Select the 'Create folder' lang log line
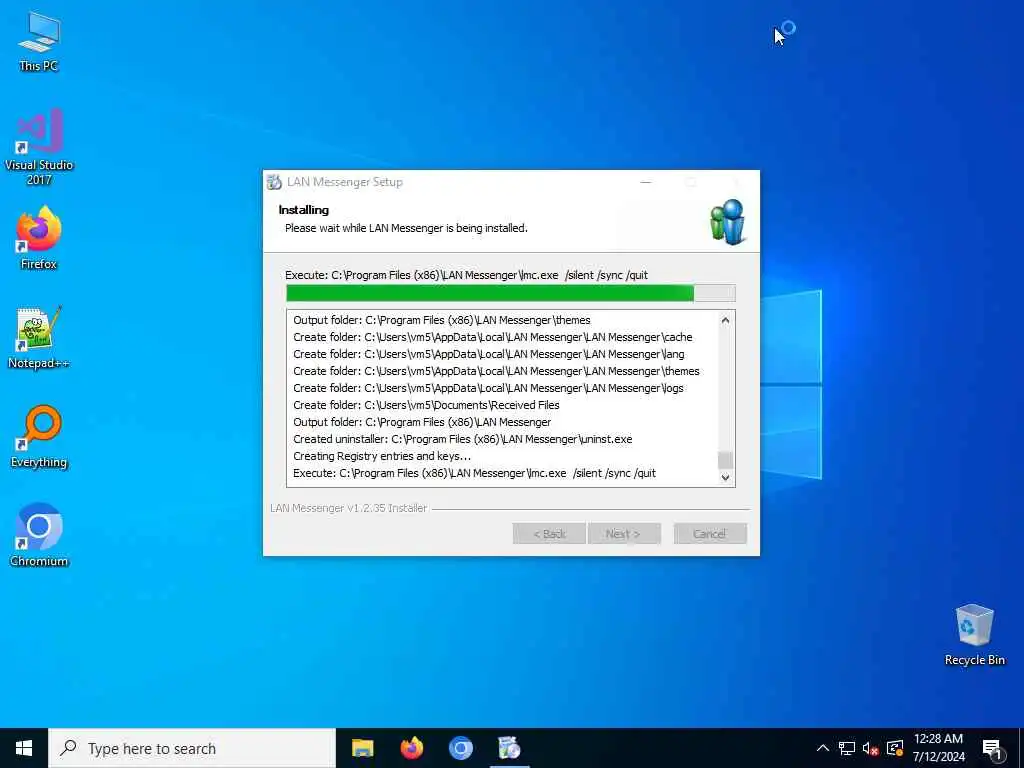This screenshot has width=1024, height=768. pos(488,354)
